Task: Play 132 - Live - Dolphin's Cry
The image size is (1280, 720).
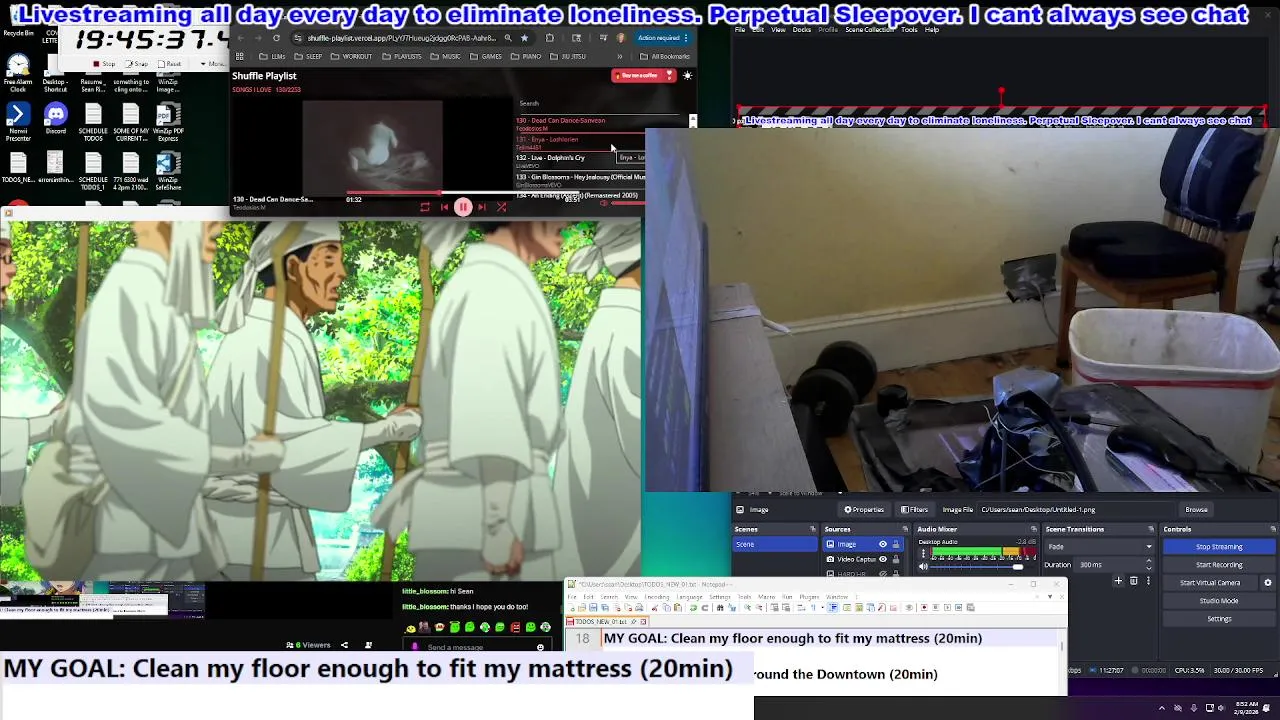Action: point(580,160)
